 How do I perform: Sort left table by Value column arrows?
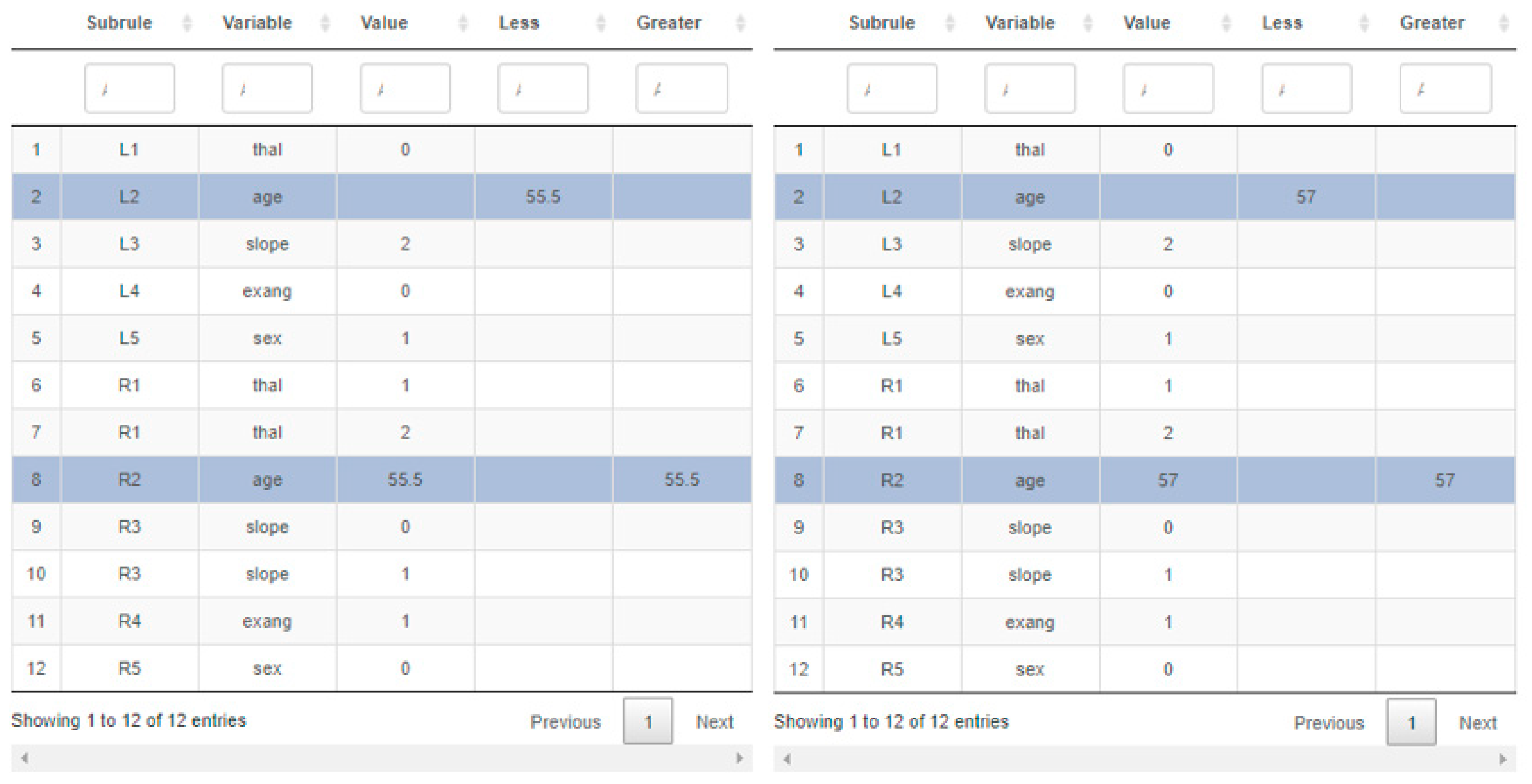point(463,23)
